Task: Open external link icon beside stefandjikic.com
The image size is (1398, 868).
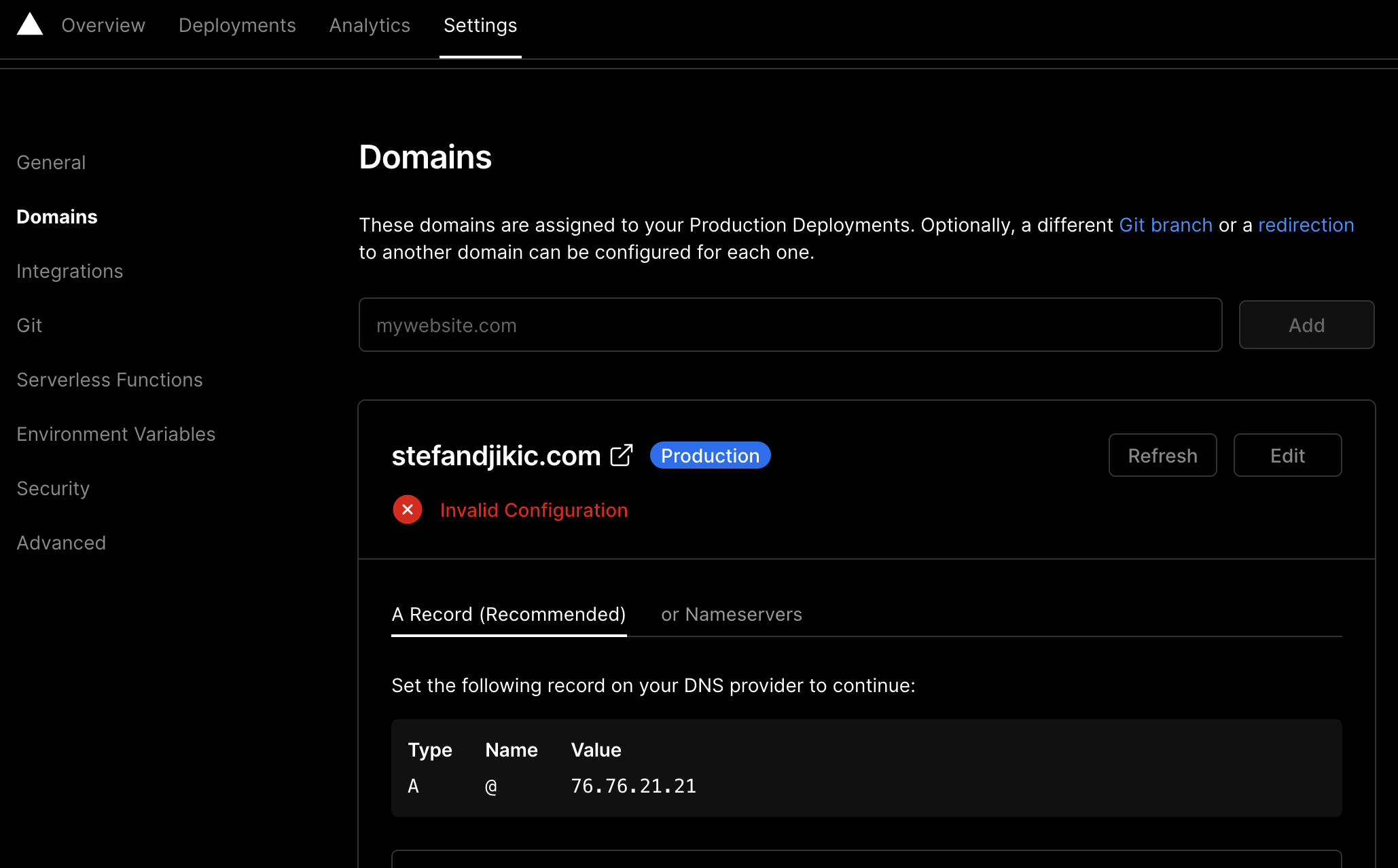Action: tap(622, 455)
